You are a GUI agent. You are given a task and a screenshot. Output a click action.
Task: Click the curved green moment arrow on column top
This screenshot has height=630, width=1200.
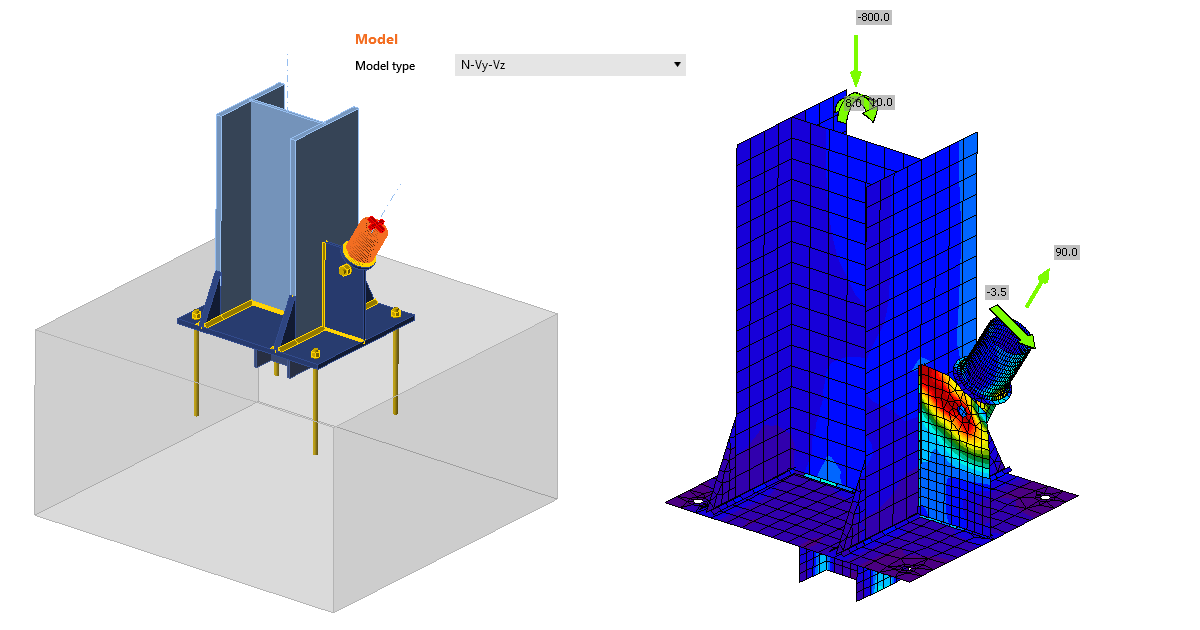pyautogui.click(x=856, y=106)
